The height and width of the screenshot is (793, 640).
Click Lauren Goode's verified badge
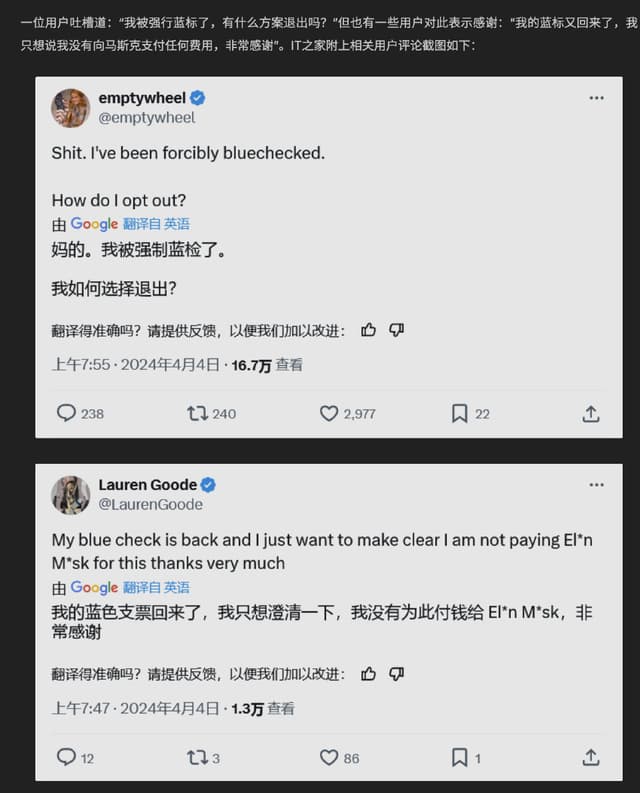point(208,484)
